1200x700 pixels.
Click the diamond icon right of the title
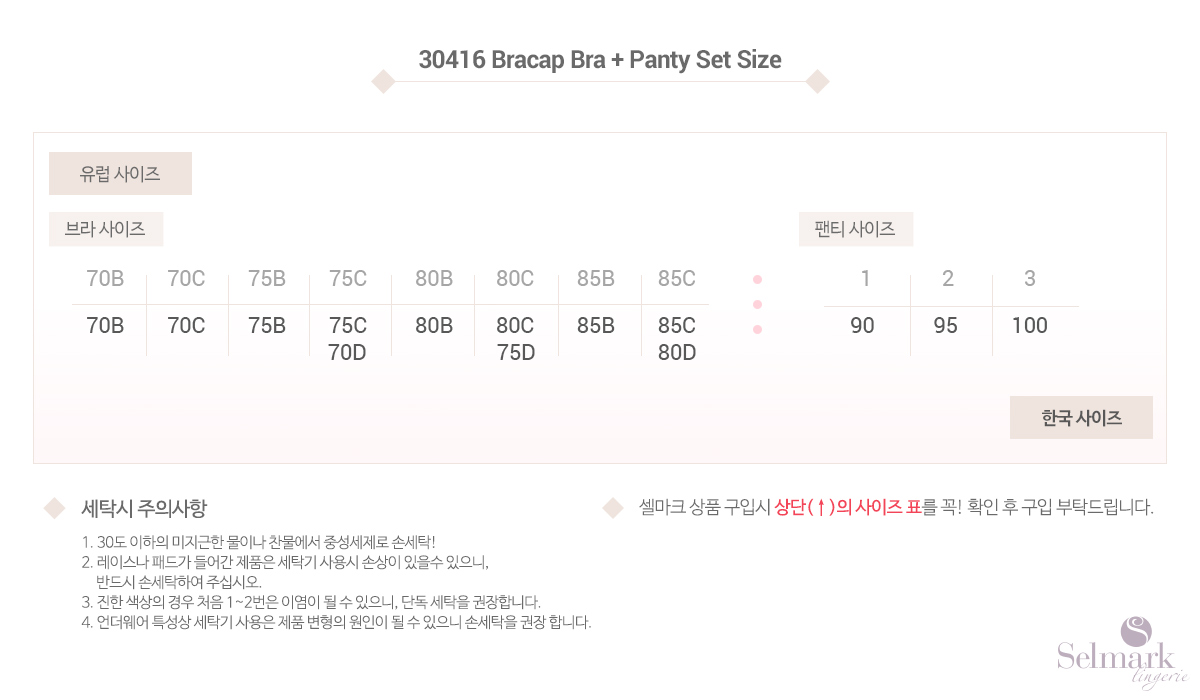[x=817, y=82]
